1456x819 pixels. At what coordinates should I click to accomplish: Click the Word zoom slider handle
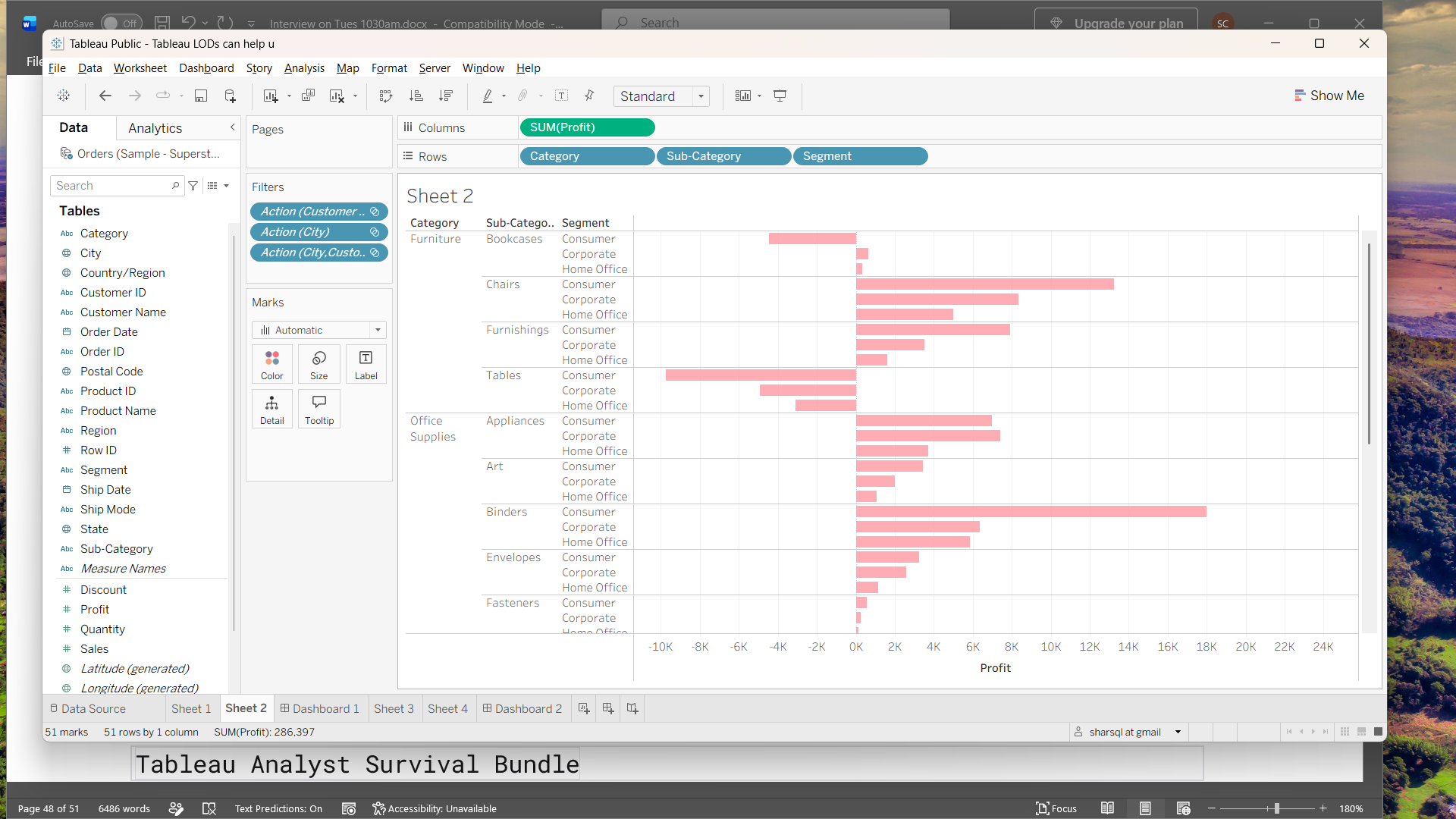click(x=1277, y=808)
